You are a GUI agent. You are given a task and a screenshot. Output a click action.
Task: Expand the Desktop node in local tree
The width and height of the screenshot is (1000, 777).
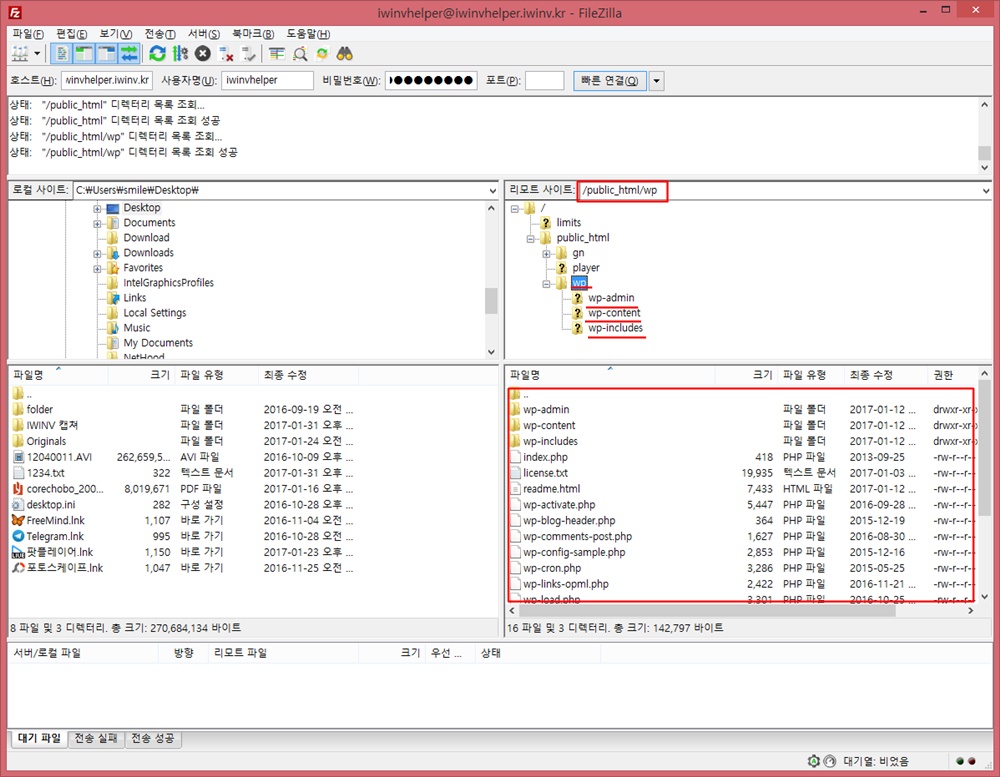[97, 209]
